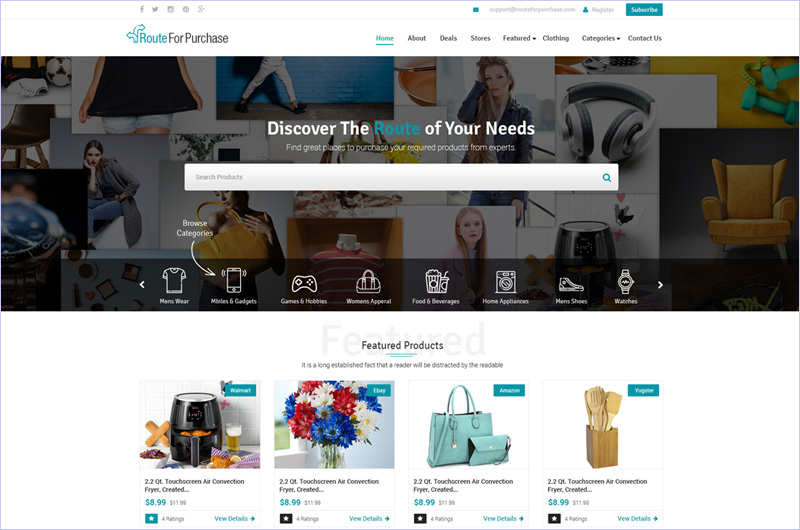Screen dimensions: 800x530
Task: Open the Watches category icon
Action: tap(626, 281)
